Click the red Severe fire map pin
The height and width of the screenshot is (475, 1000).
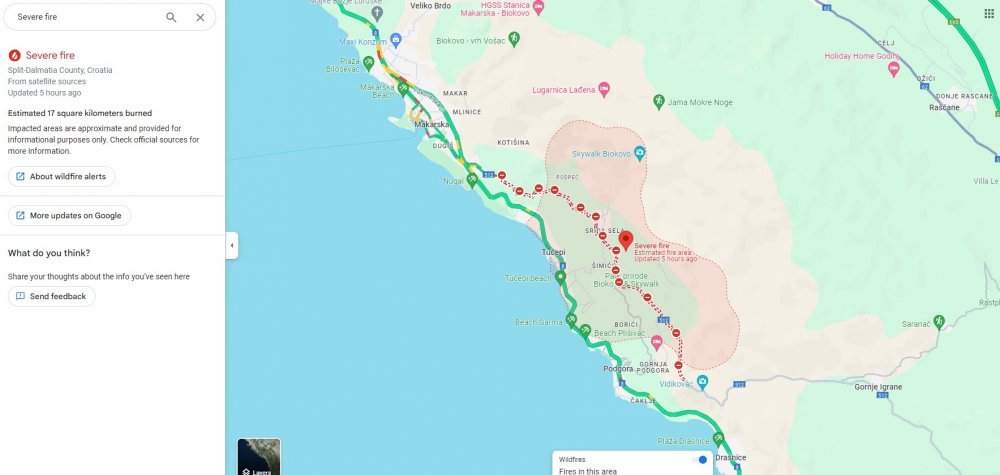626,240
